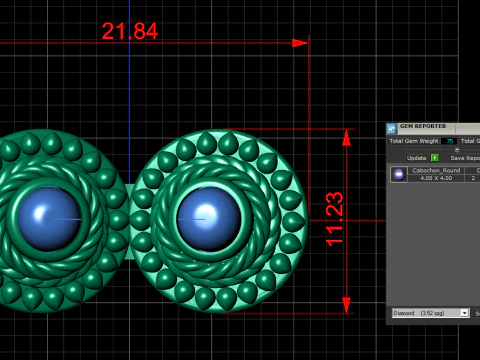Open the Diamond (3.52 spg) material dropdown
480x360 pixels.
[430, 313]
